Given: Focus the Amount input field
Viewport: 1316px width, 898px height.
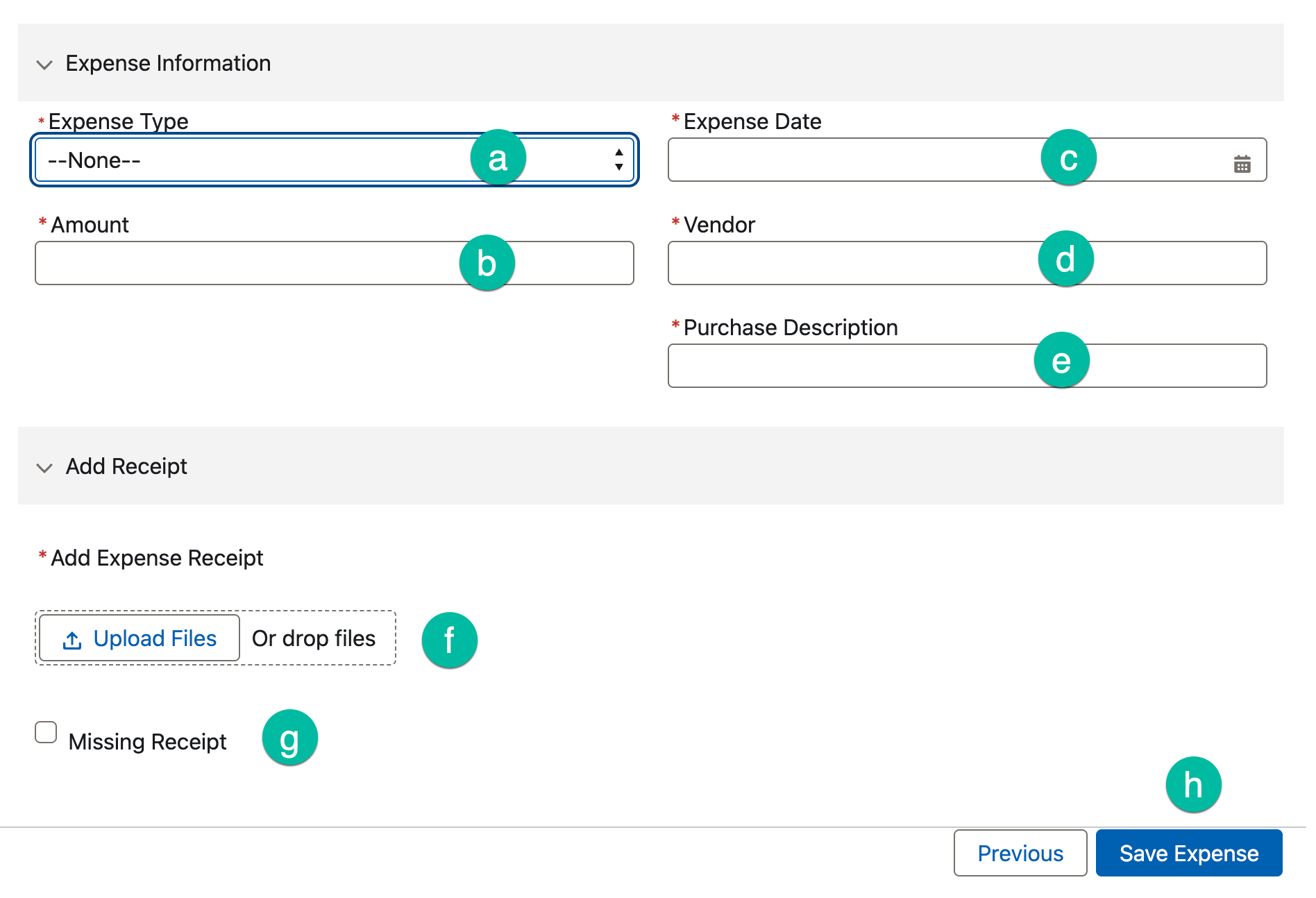Looking at the screenshot, I should [243, 264].
